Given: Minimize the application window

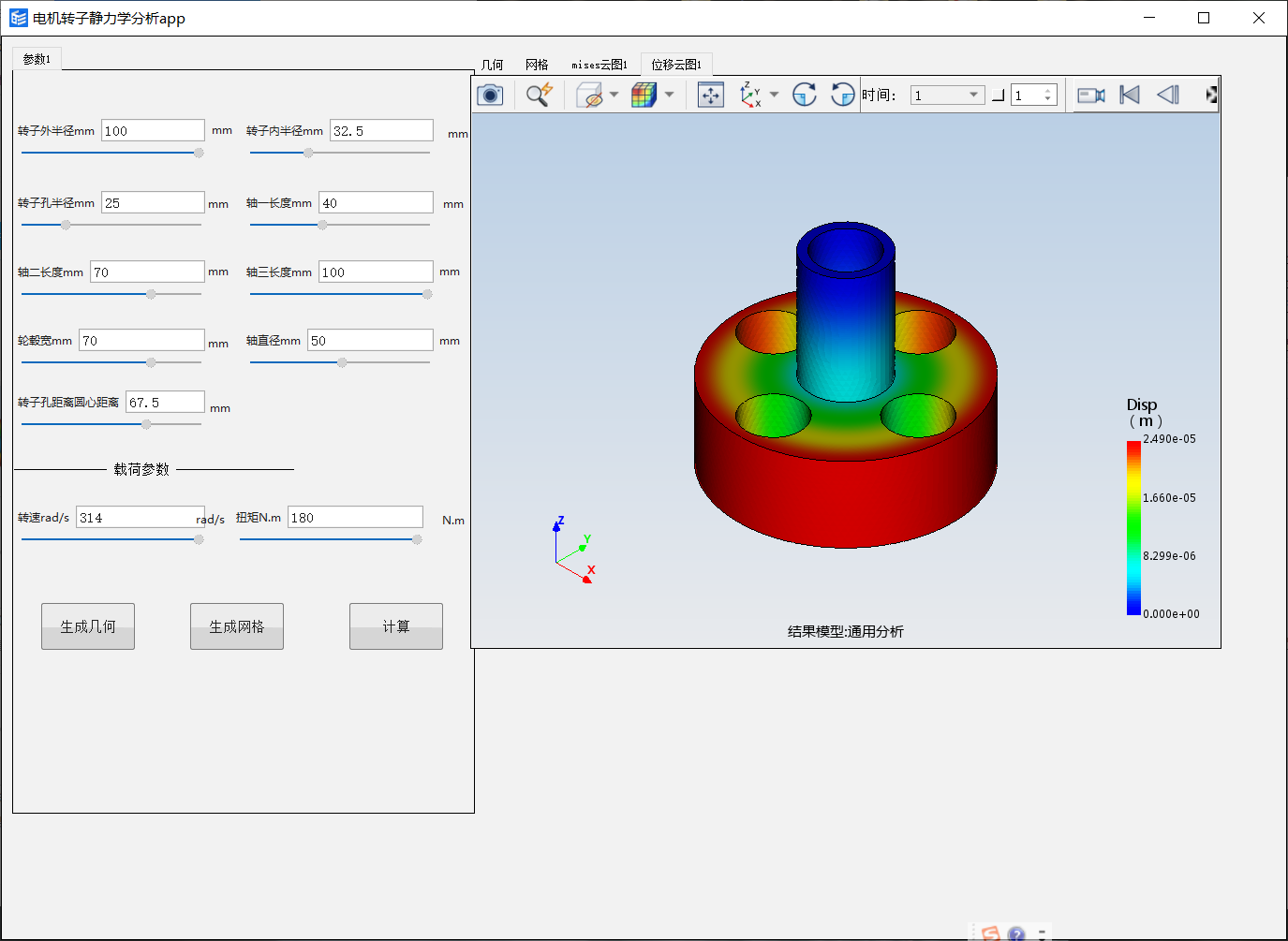Looking at the screenshot, I should 1149,18.
